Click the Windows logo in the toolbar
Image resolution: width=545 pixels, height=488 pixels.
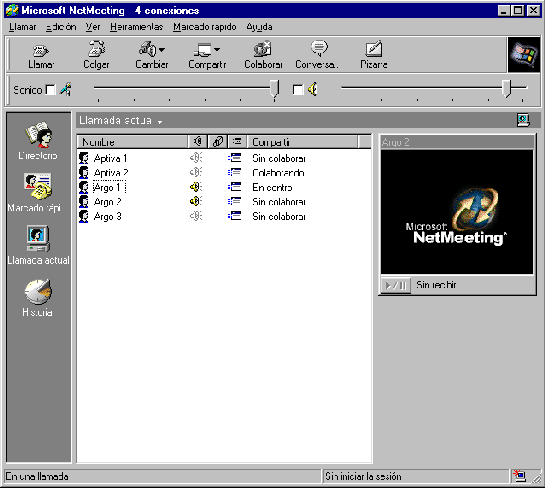click(524, 55)
